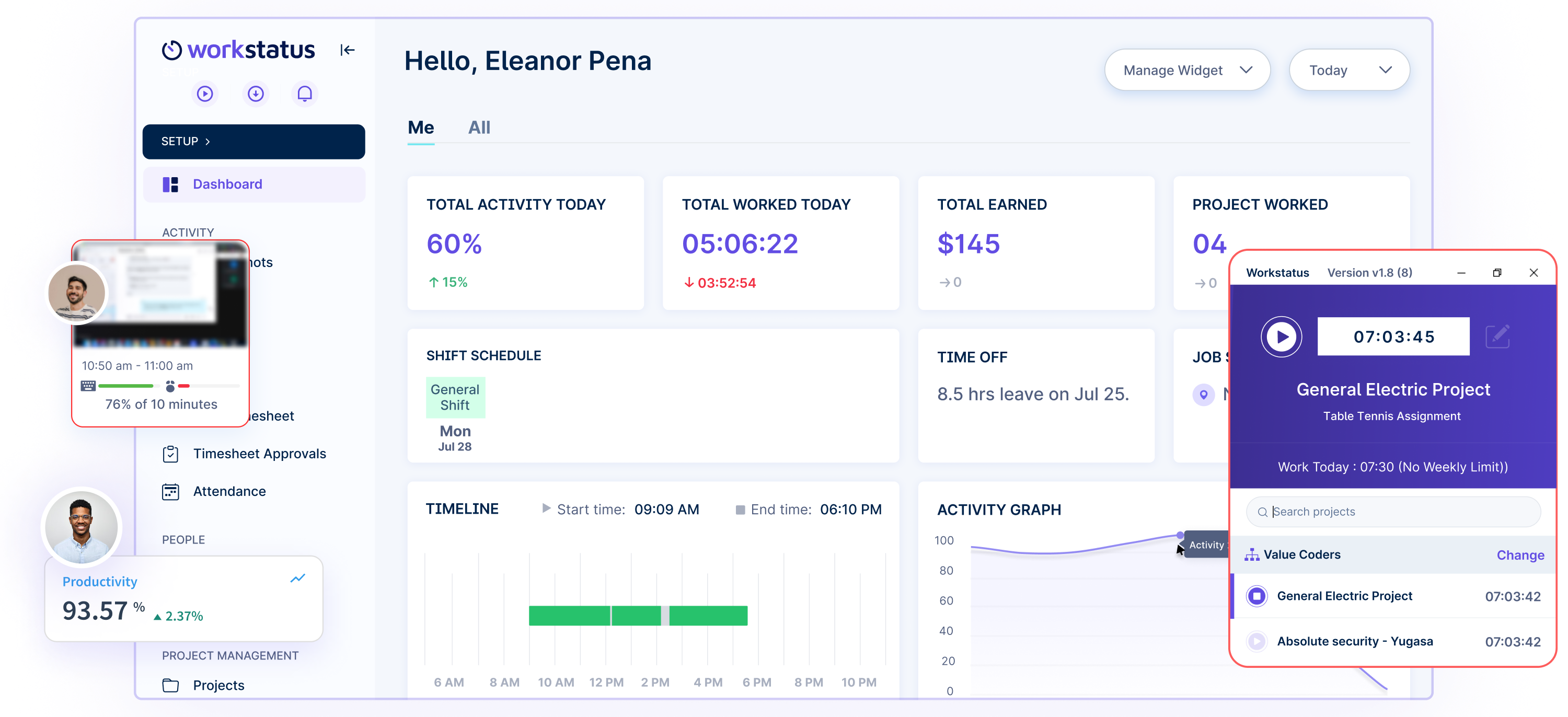
Task: Click the search magnifier icon in tracker
Action: pyautogui.click(x=1262, y=512)
